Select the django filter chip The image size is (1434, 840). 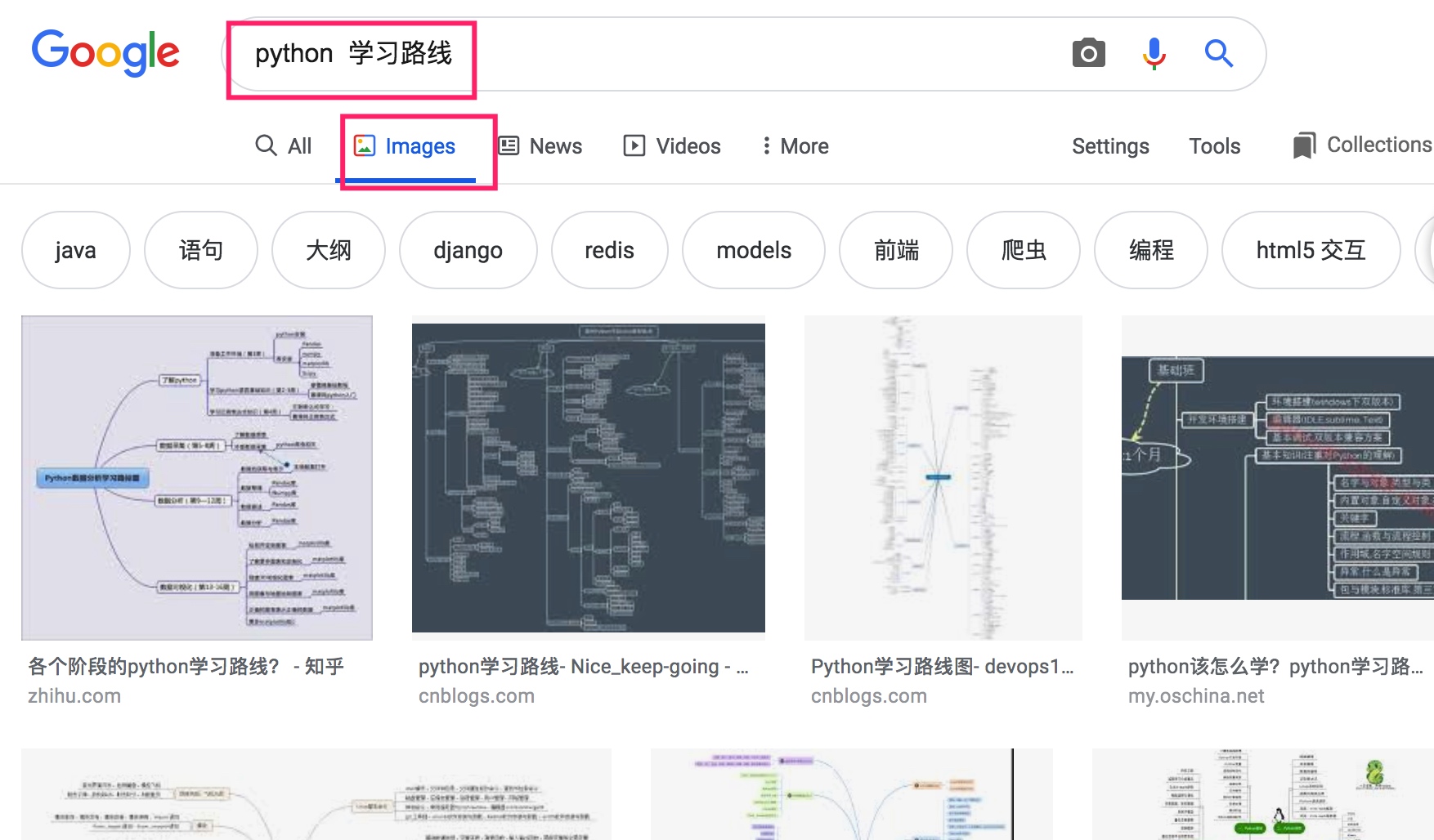(468, 250)
